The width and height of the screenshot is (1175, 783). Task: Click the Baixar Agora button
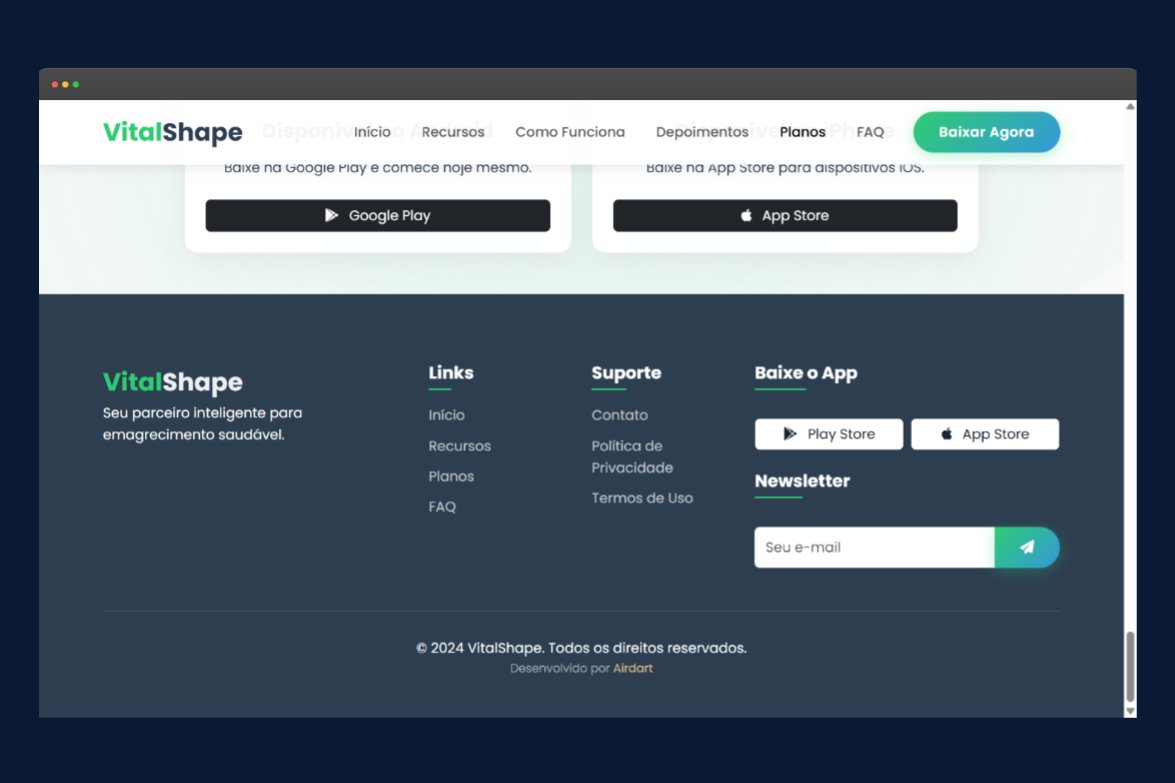(x=986, y=131)
